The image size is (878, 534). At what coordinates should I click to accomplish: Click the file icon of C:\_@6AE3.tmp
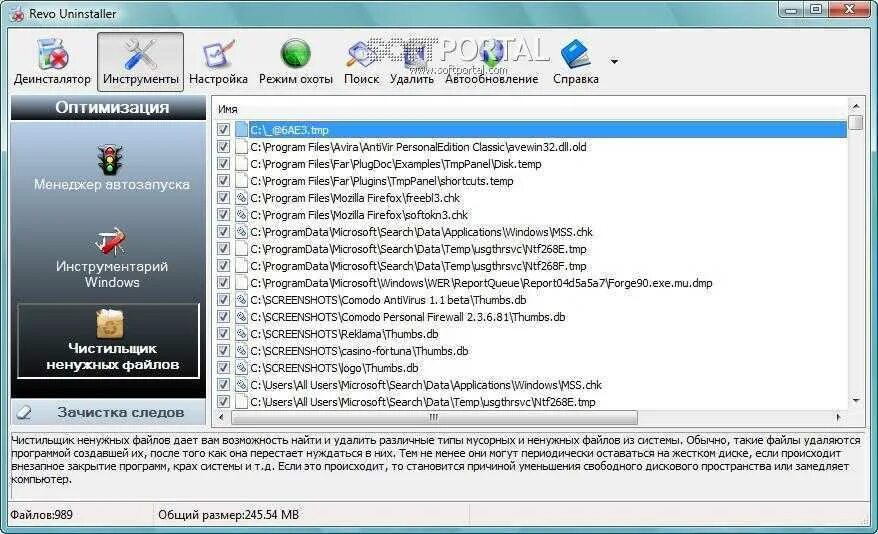241,130
